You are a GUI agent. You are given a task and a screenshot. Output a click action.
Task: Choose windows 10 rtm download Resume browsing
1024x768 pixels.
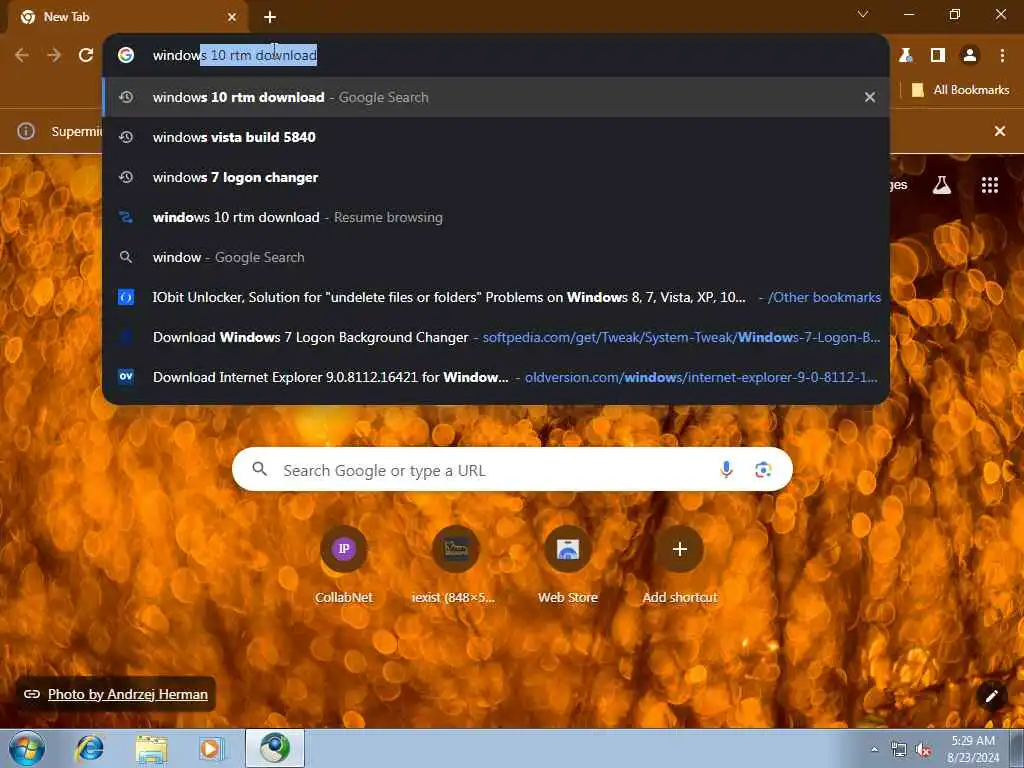pyautogui.click(x=496, y=217)
